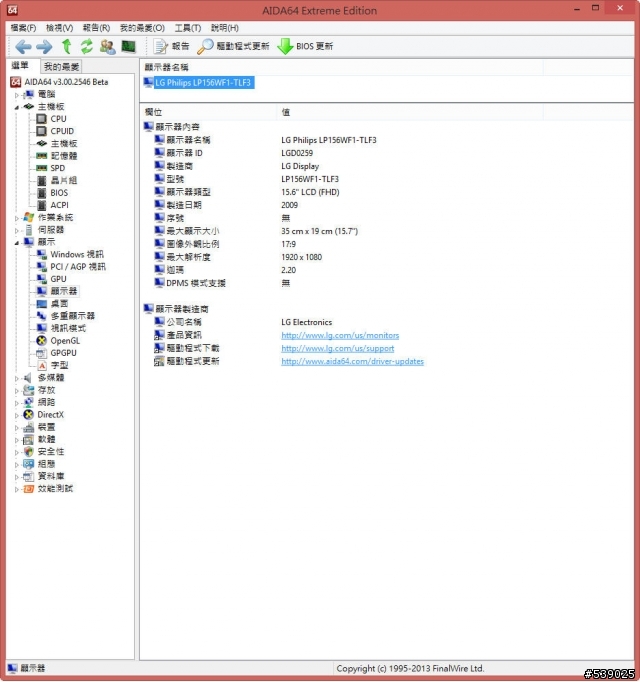Select the CPUID tree item
Screen dimensions: 640x682
pos(62,131)
